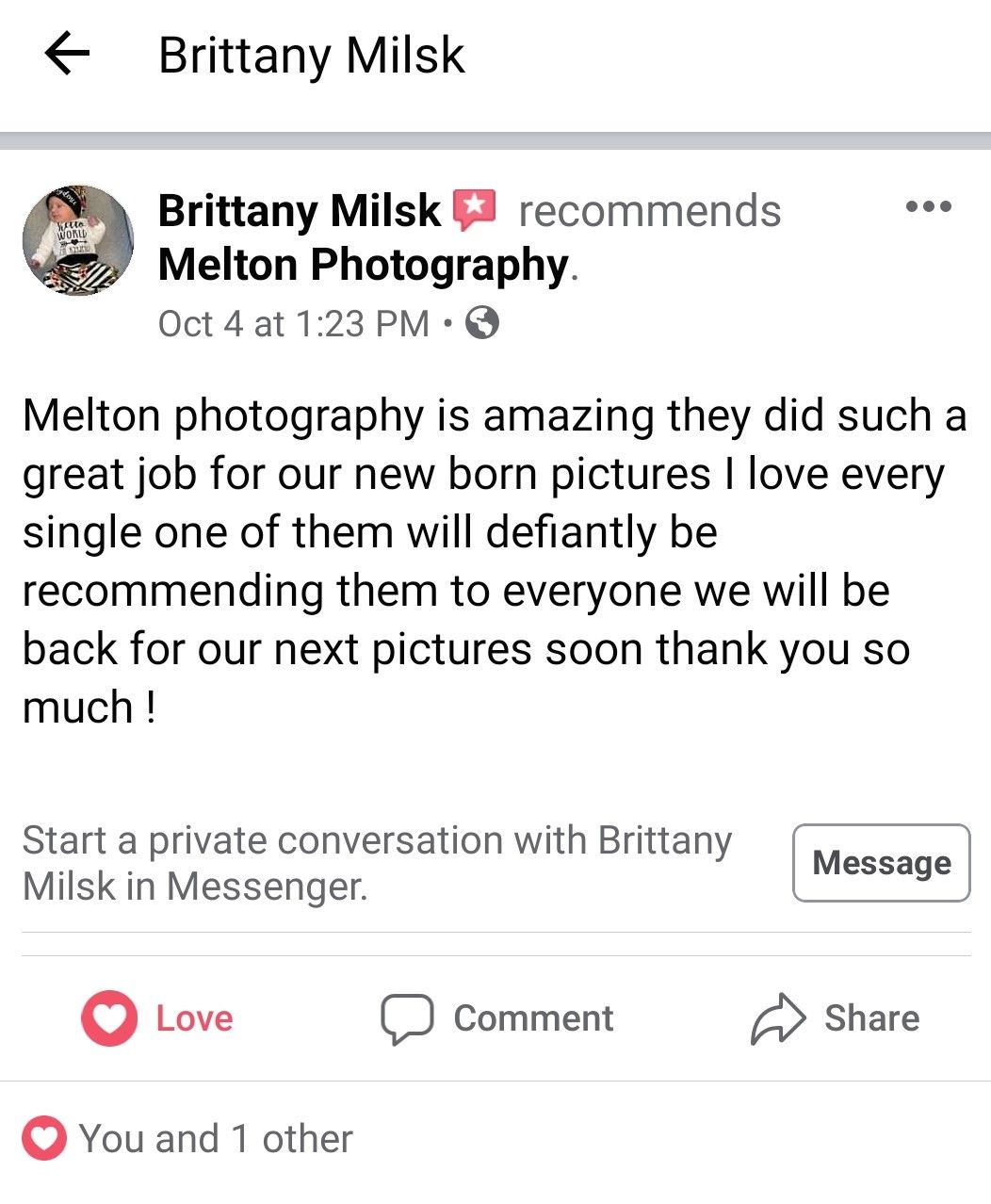The image size is (991, 1204).
Task: Tap the back arrow in the header
Action: coord(67,54)
